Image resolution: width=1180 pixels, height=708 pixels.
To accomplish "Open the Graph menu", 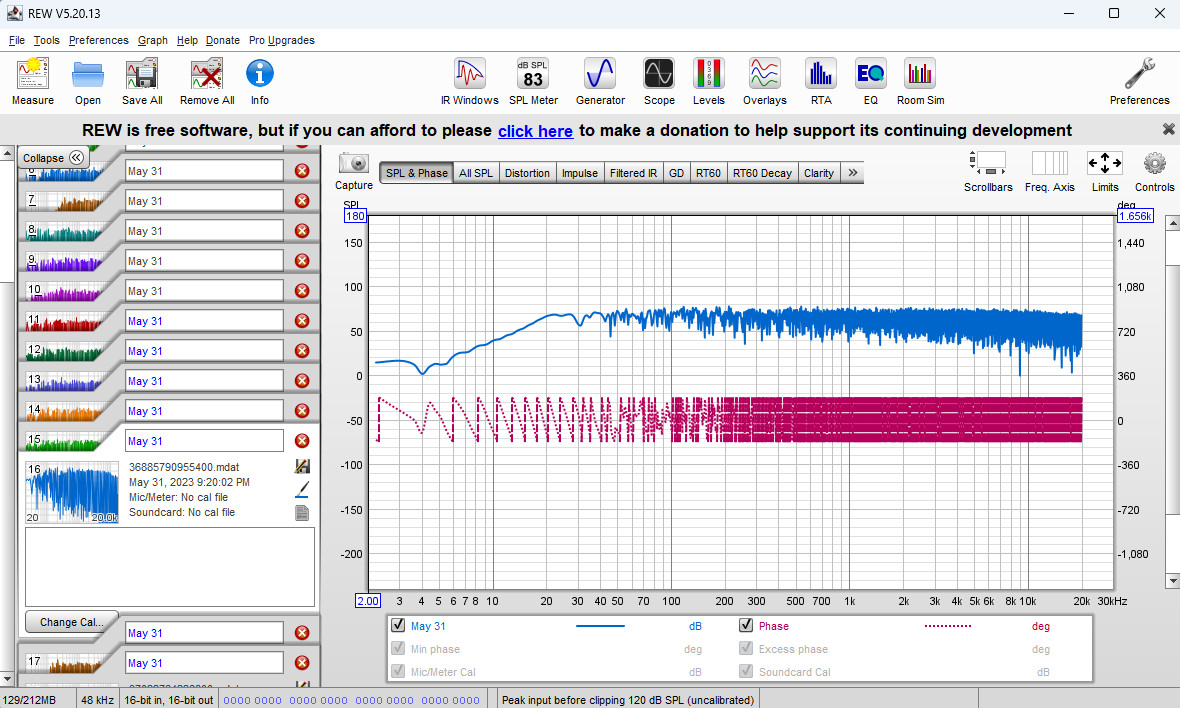I will point(153,41).
